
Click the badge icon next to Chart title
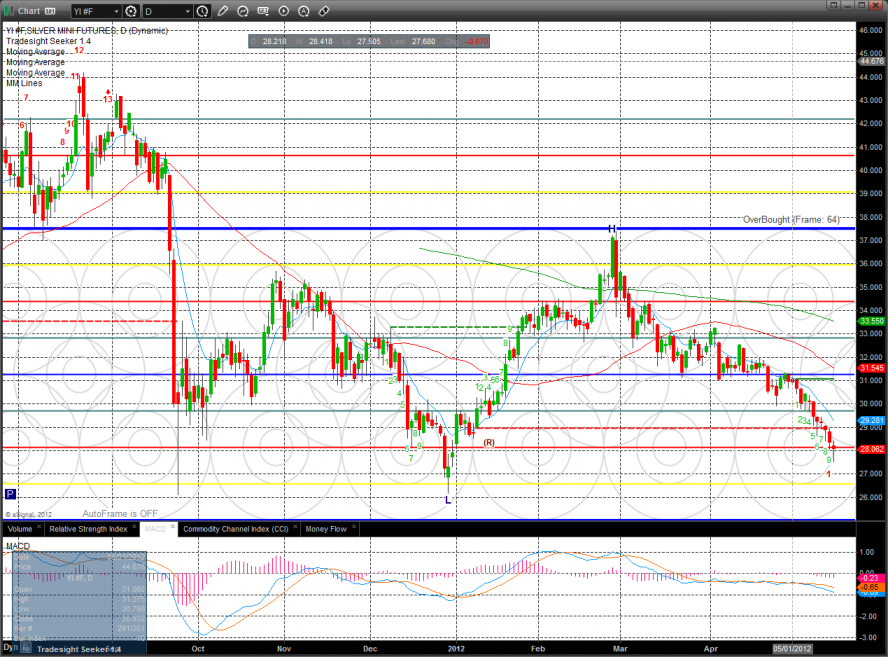click(x=50, y=11)
